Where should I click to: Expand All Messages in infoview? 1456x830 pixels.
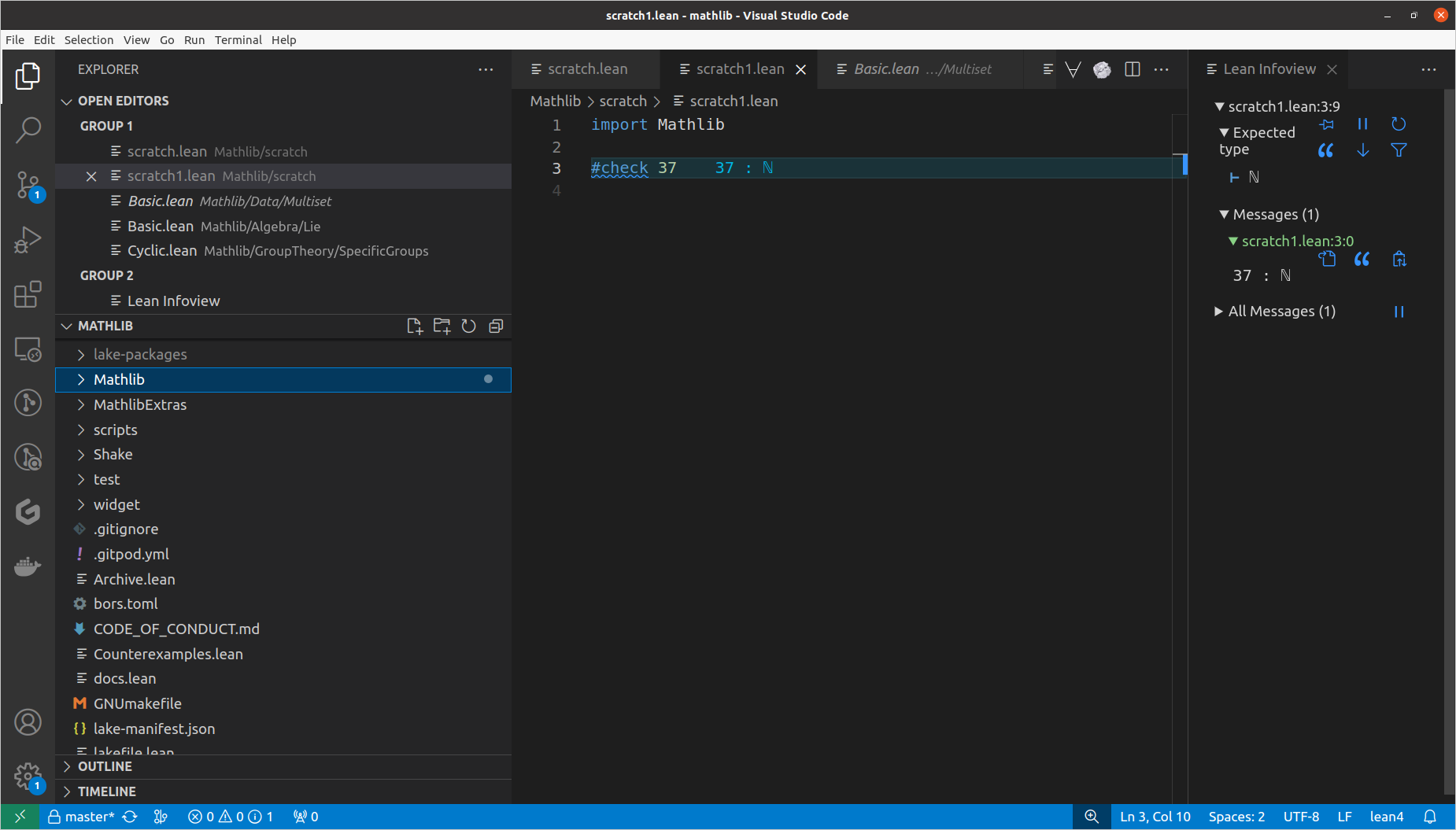1275,312
